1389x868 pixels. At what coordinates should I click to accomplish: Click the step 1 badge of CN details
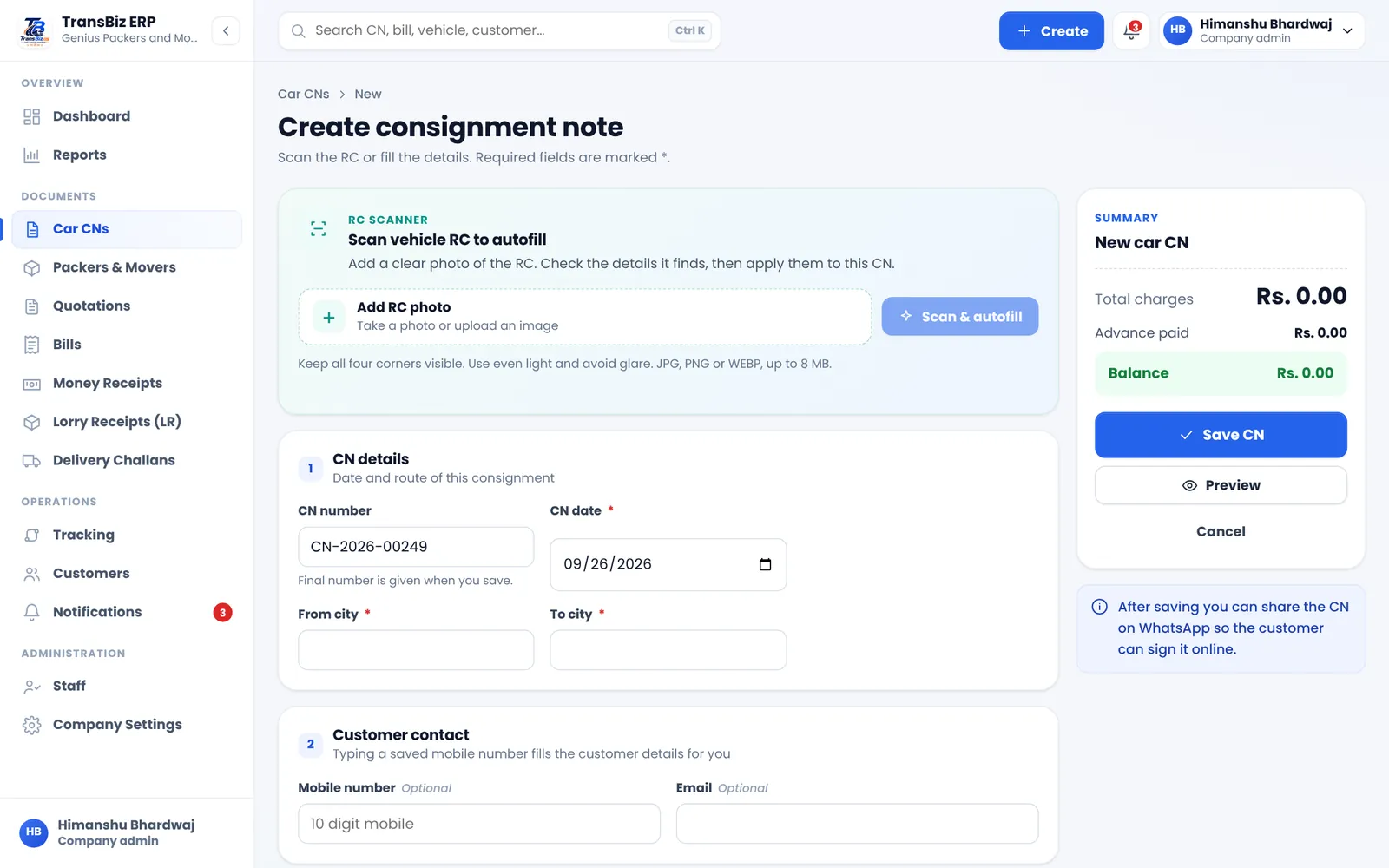point(310,469)
